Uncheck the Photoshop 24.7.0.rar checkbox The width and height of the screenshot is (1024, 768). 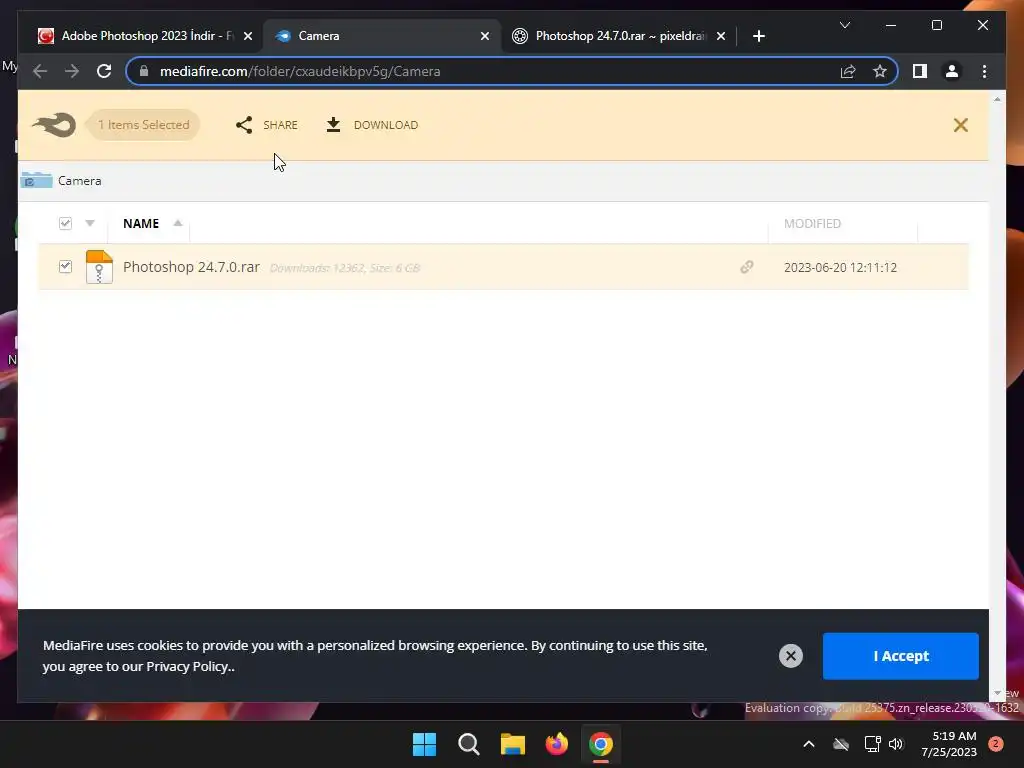pos(65,266)
